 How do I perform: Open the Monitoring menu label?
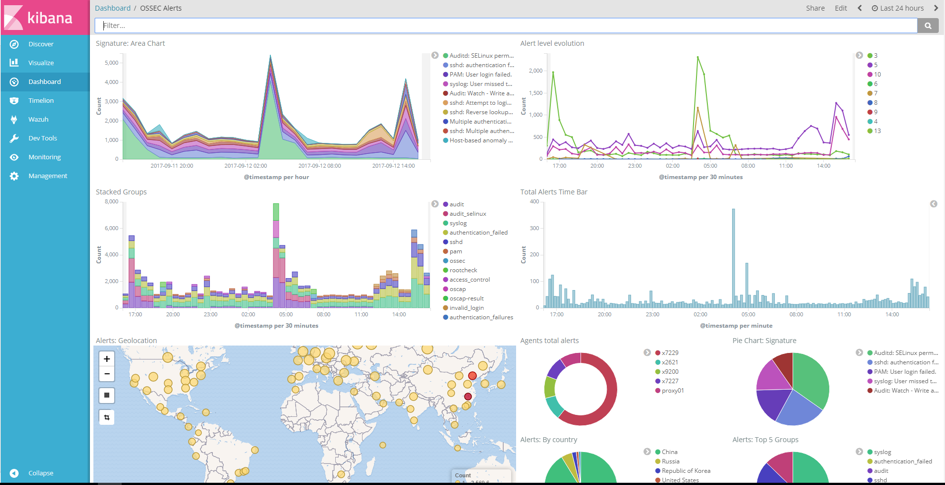click(45, 157)
